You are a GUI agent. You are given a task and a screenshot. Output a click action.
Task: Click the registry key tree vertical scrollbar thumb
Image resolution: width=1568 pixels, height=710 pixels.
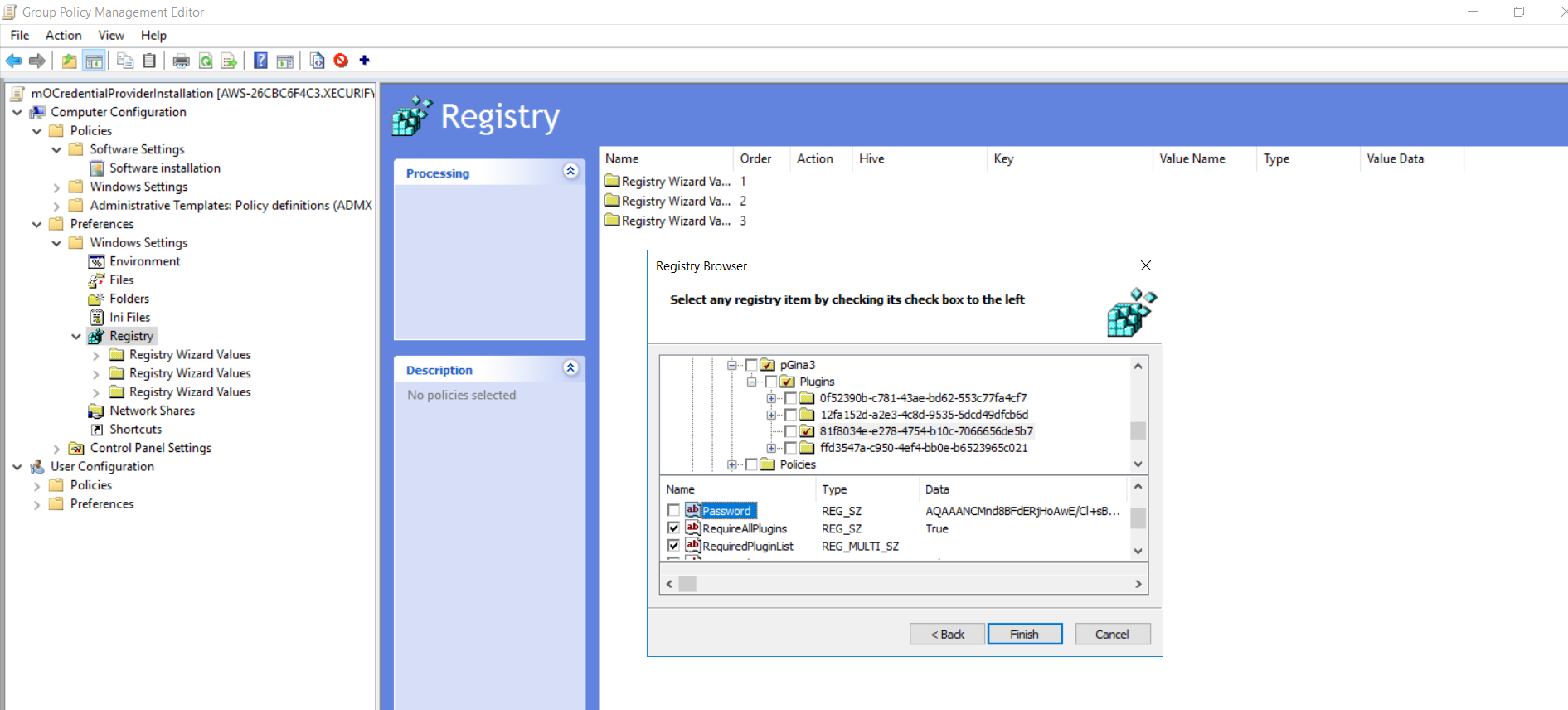click(x=1138, y=430)
